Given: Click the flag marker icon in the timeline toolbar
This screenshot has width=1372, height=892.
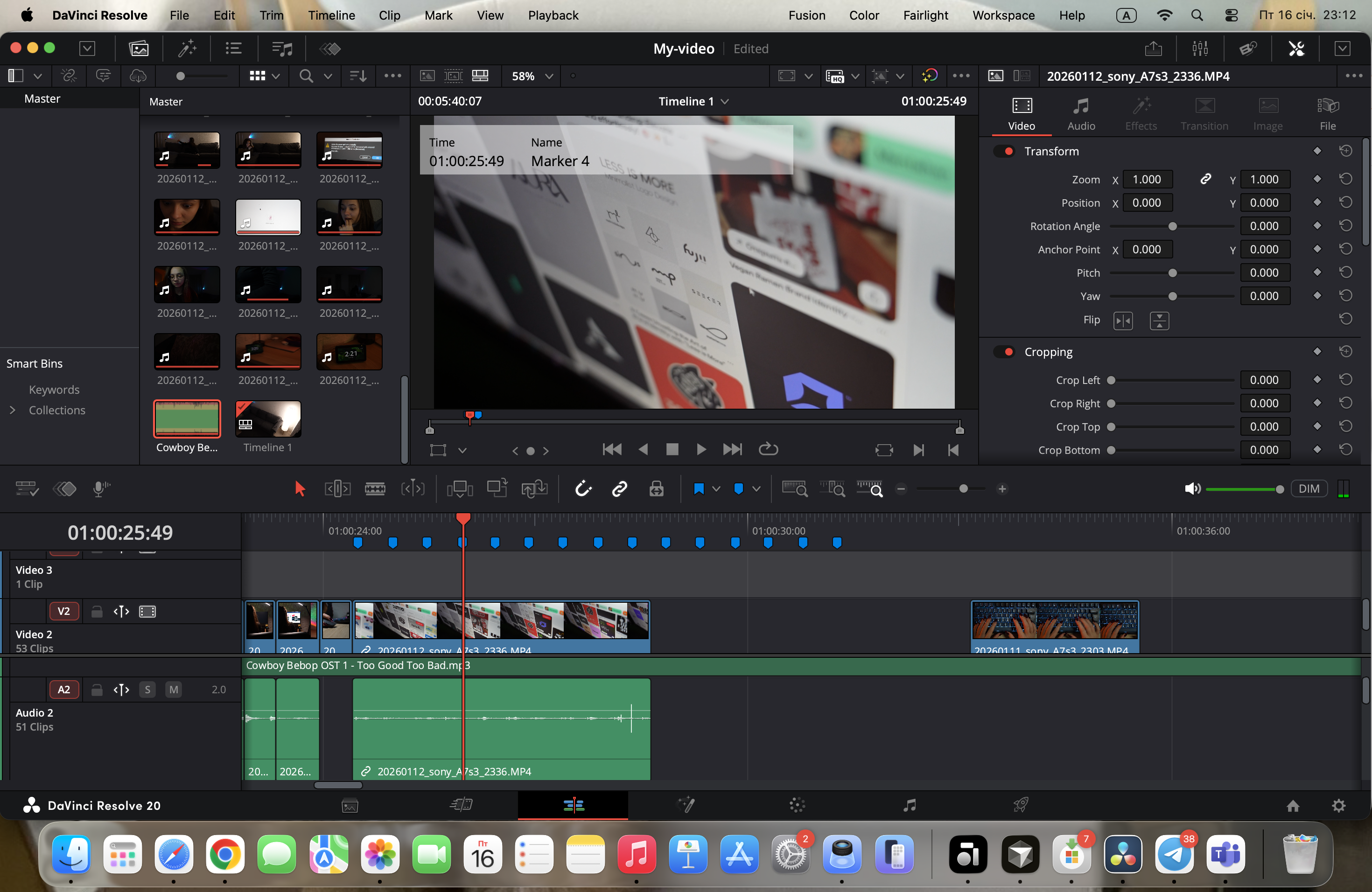Looking at the screenshot, I should (x=699, y=489).
